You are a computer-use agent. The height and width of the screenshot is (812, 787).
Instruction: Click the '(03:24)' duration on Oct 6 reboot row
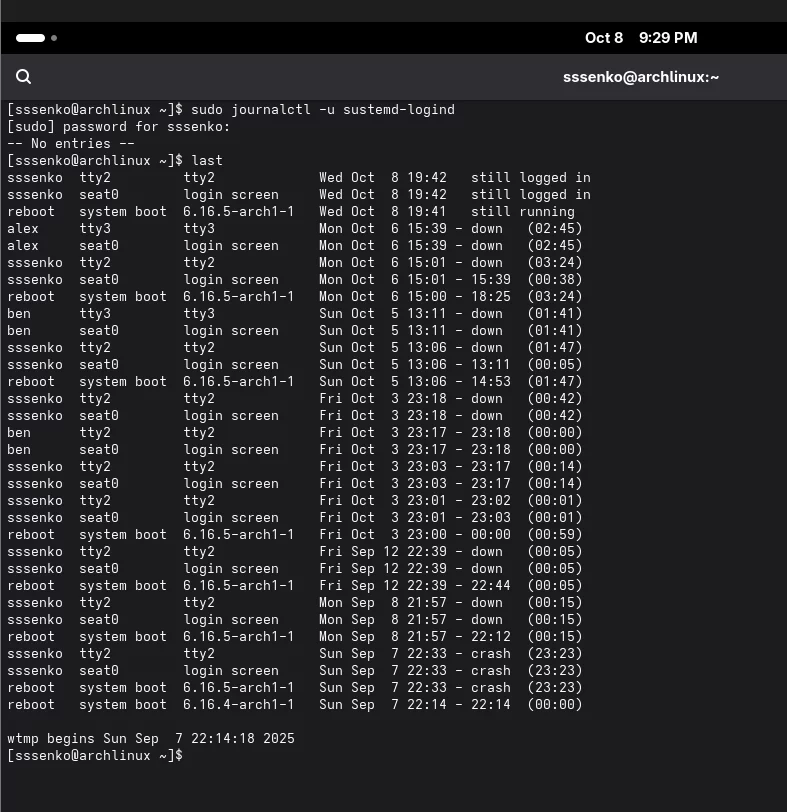click(x=554, y=296)
